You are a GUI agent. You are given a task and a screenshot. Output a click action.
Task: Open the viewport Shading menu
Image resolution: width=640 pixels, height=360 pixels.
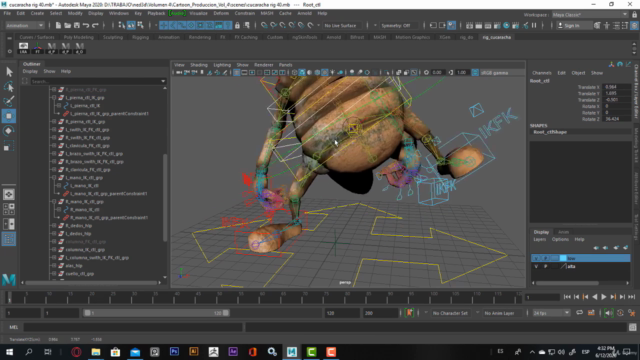click(x=199, y=65)
